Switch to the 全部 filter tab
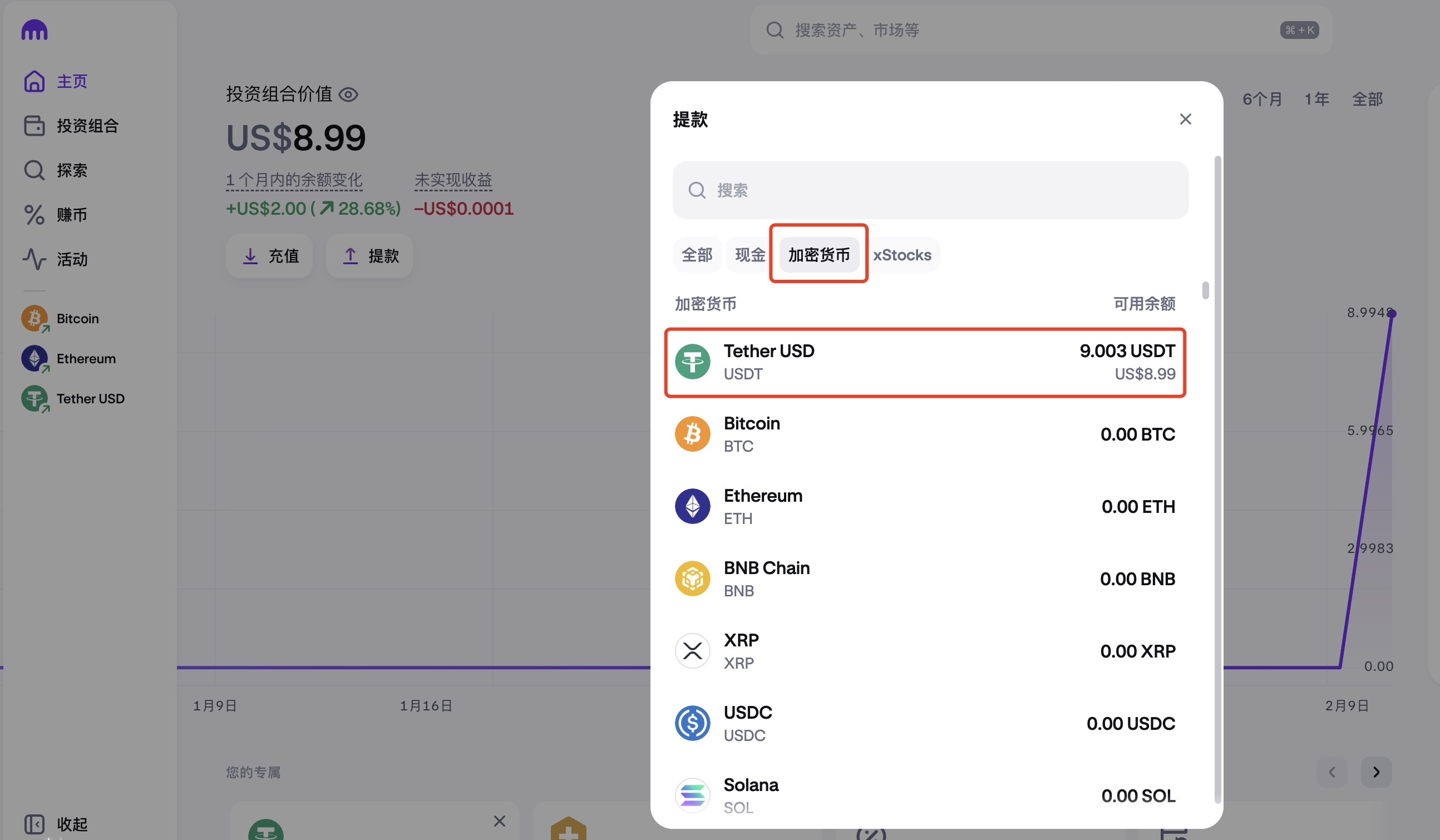 tap(697, 255)
